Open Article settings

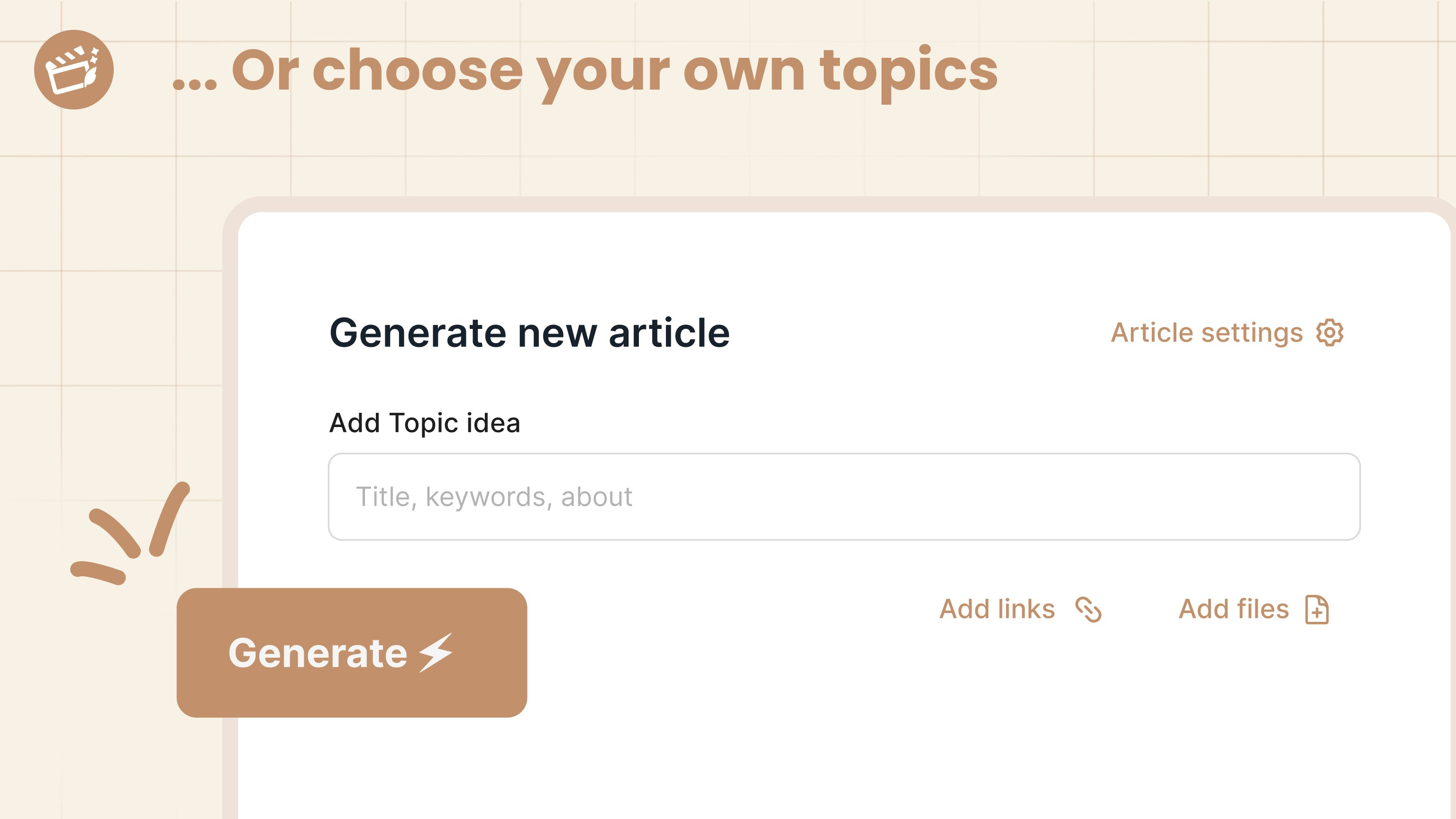pyautogui.click(x=1227, y=332)
